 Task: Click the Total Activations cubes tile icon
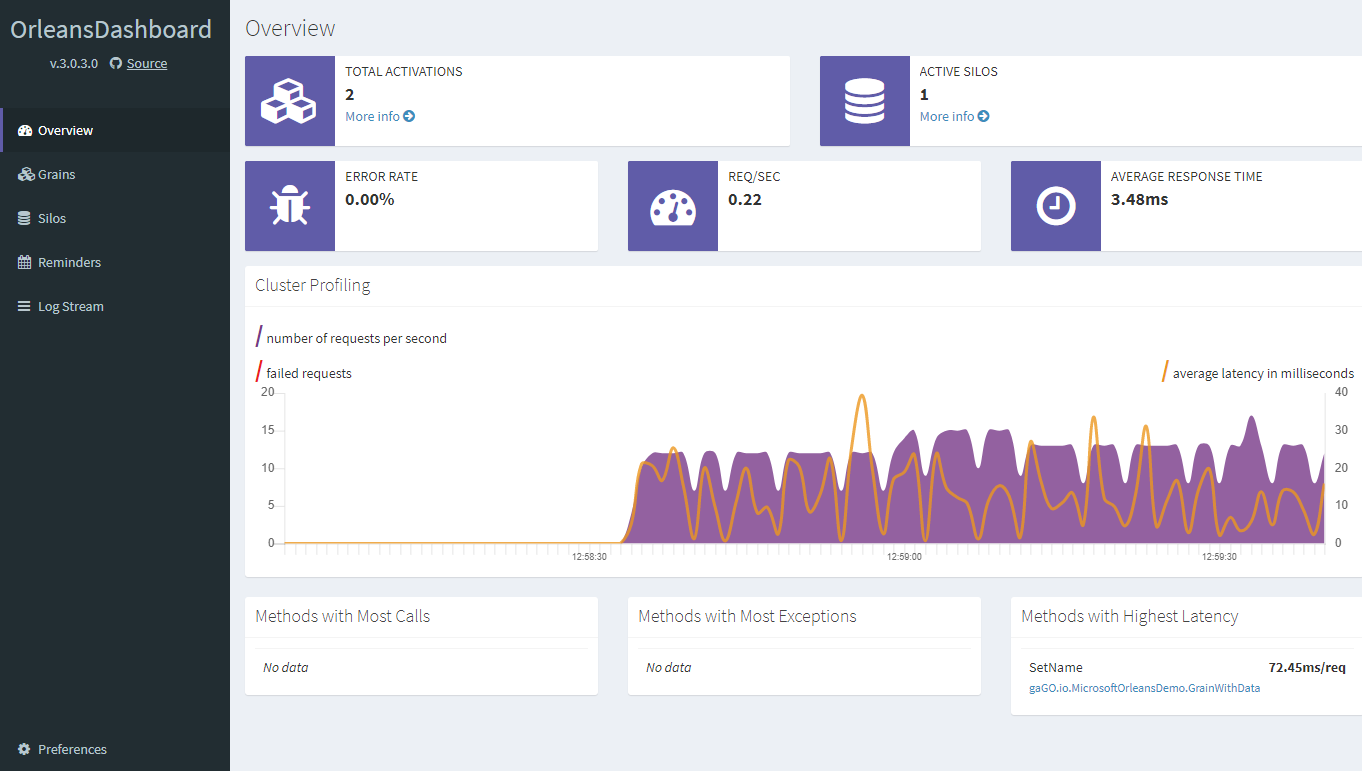(x=289, y=101)
